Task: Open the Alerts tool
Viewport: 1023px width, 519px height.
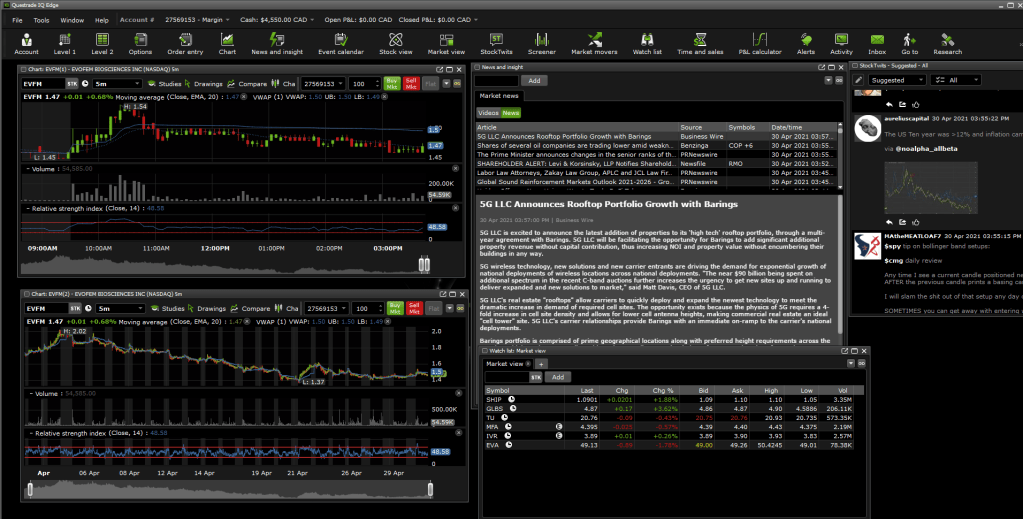Action: [805, 44]
